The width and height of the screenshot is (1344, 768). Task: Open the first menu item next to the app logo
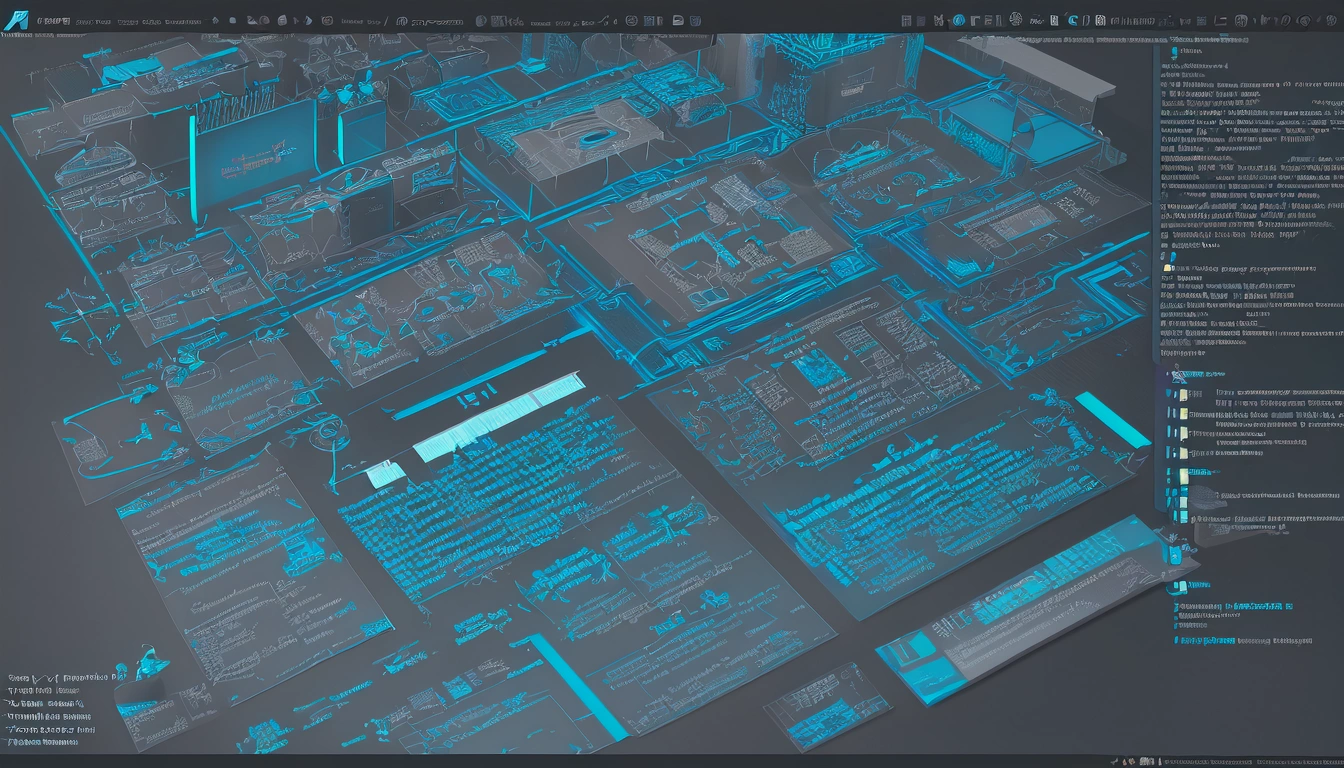click(53, 21)
